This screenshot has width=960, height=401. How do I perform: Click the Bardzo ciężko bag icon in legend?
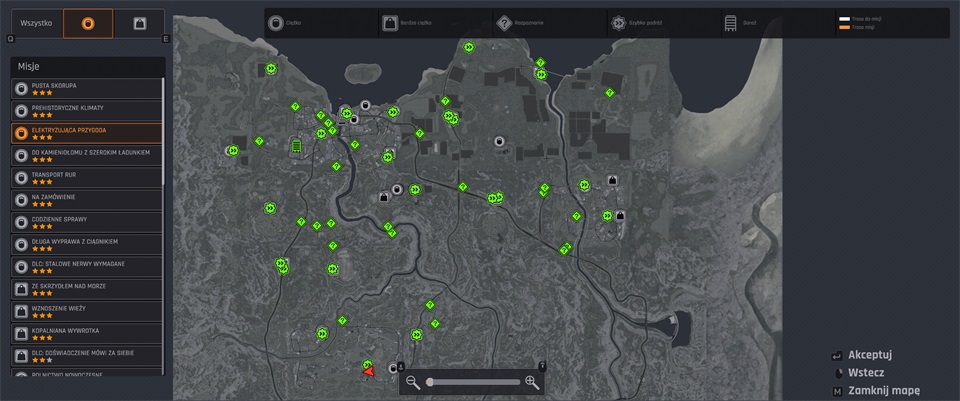[390, 23]
